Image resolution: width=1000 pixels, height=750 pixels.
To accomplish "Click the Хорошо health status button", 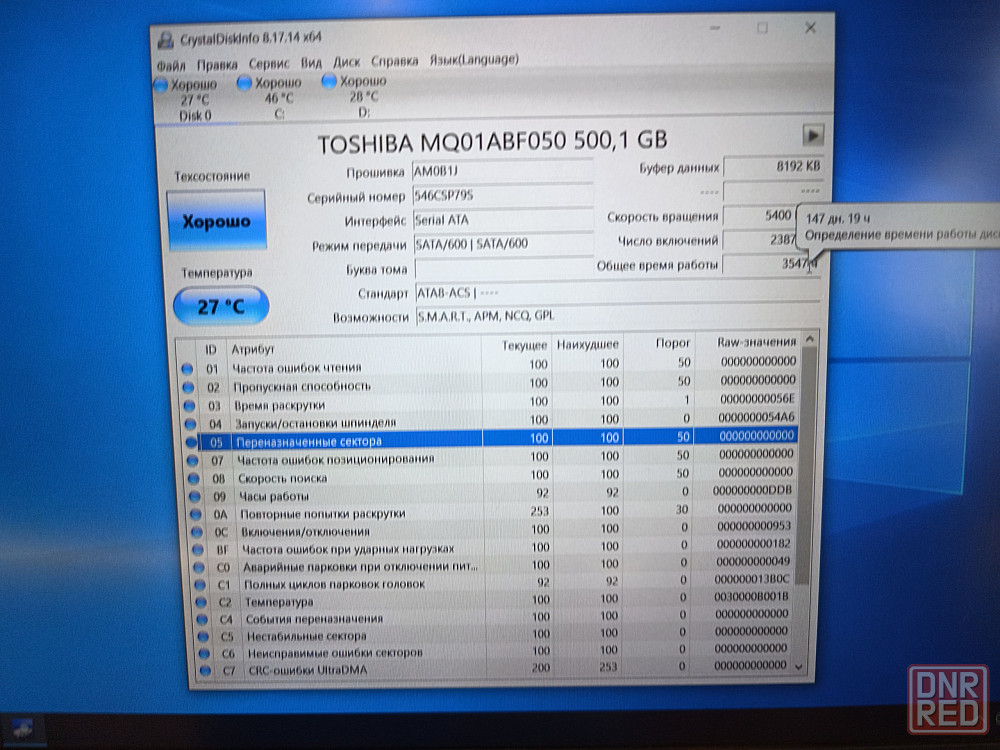I will point(217,221).
